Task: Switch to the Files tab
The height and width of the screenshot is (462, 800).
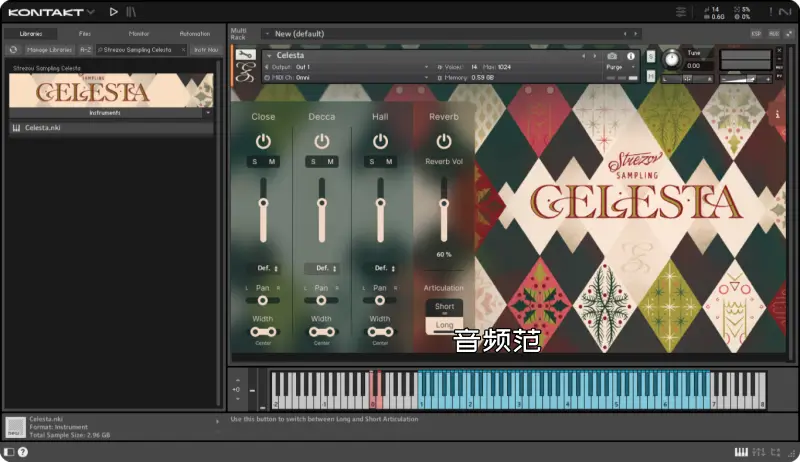Action: pos(85,33)
